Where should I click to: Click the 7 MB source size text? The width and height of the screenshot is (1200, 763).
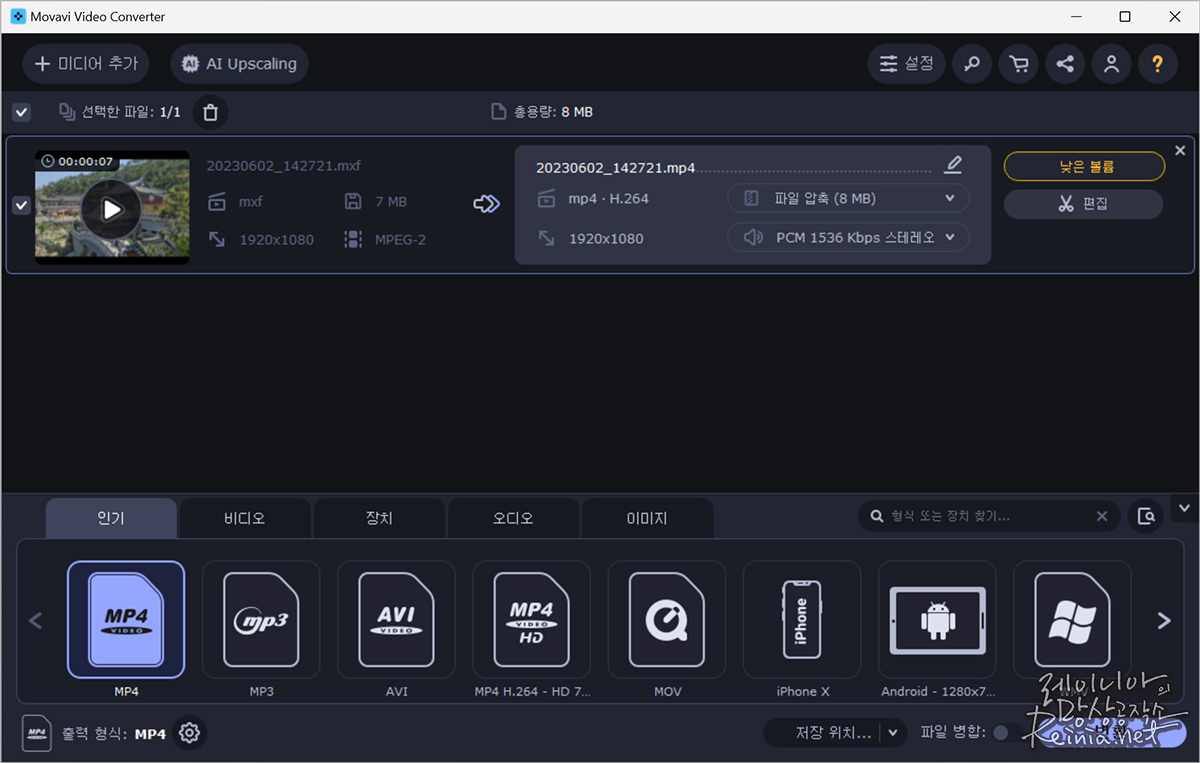tap(391, 202)
